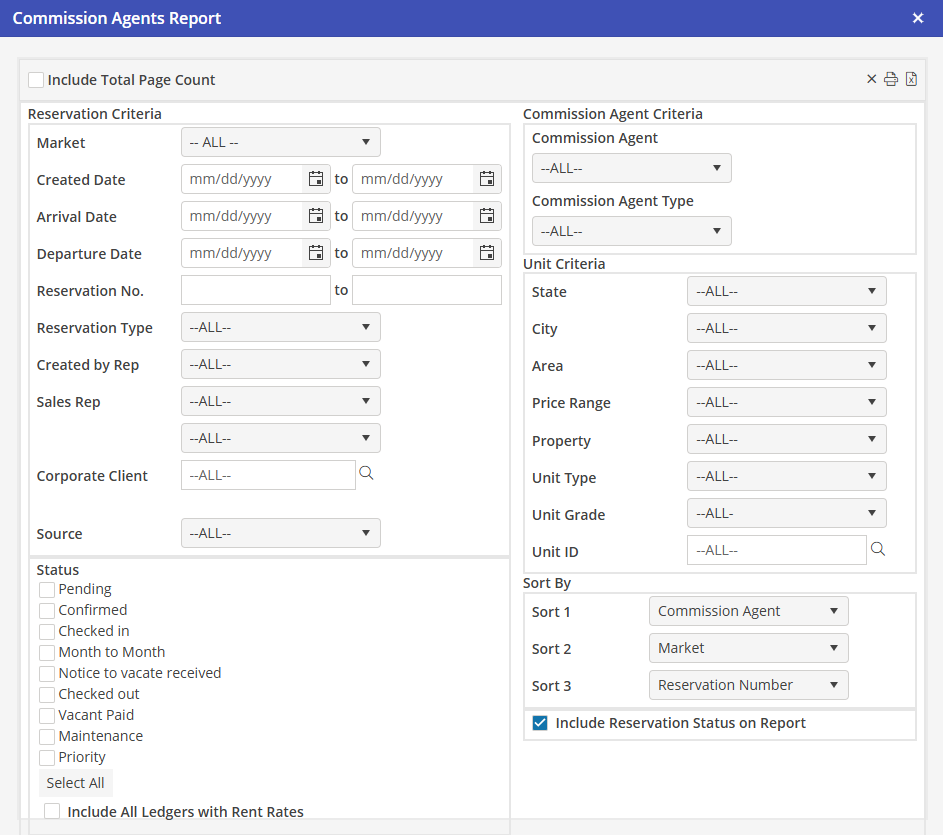This screenshot has width=943, height=835.
Task: Export report to Excel file icon
Action: coord(911,80)
